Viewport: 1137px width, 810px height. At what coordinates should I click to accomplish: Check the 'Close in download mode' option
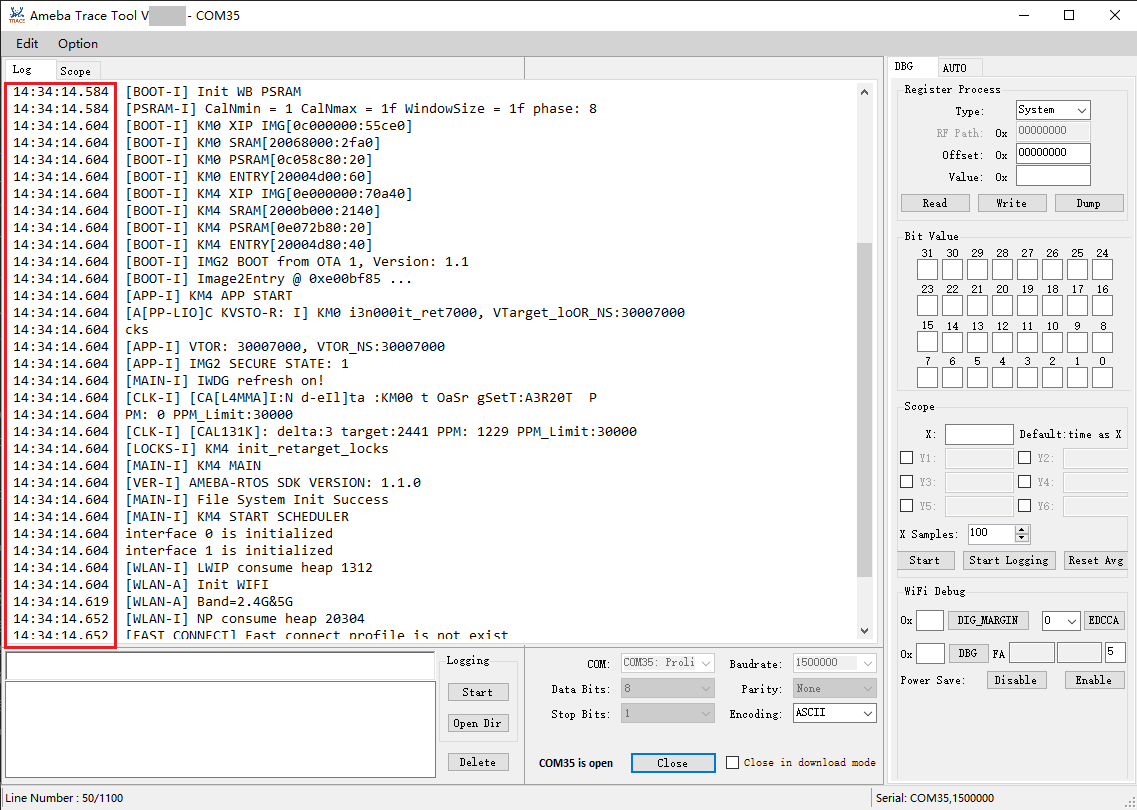coord(733,762)
